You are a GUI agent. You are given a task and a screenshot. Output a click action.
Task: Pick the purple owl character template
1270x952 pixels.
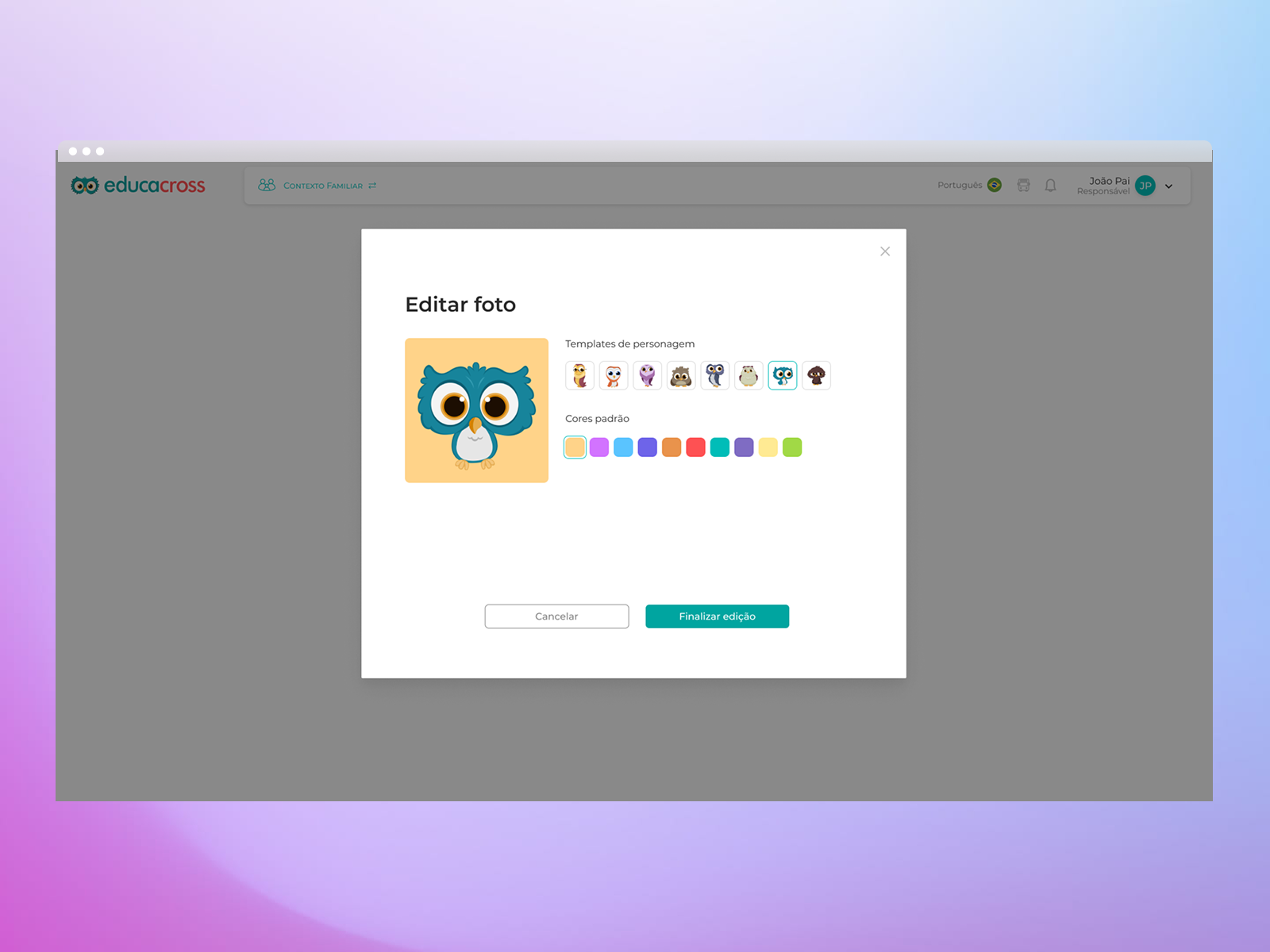click(647, 375)
